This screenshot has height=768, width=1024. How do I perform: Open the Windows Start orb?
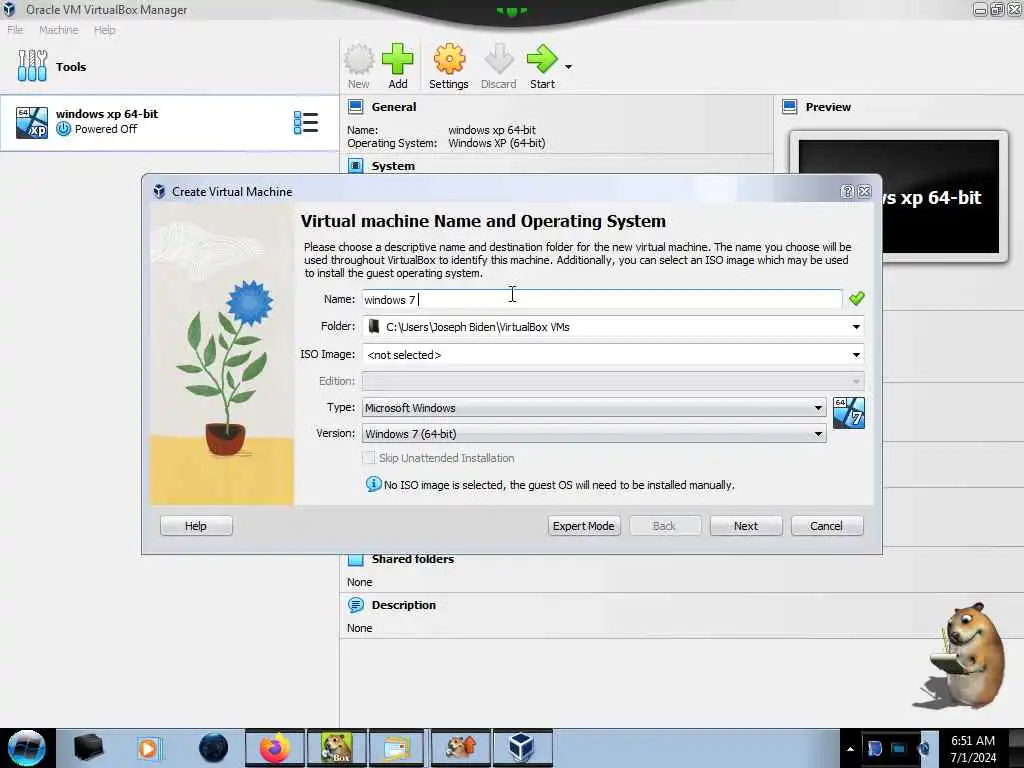(x=26, y=748)
